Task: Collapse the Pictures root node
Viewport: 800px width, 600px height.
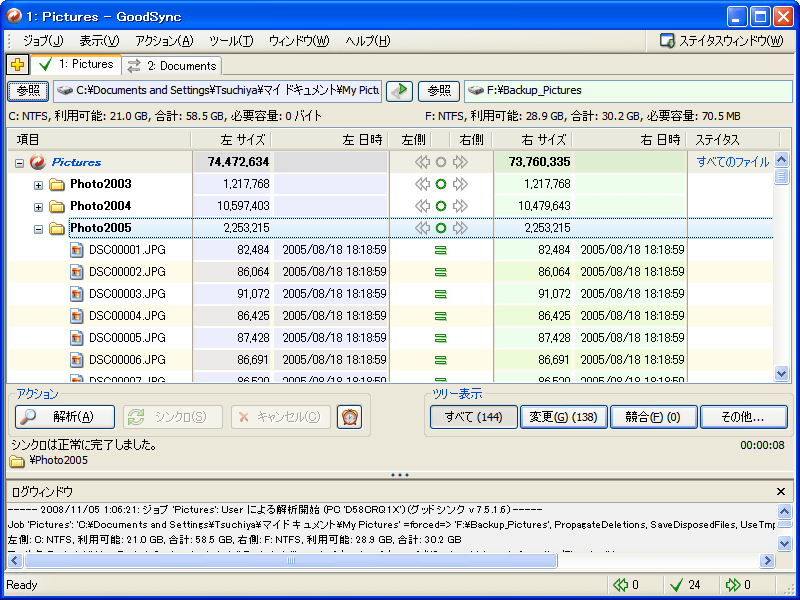Action: pyautogui.click(x=19, y=164)
